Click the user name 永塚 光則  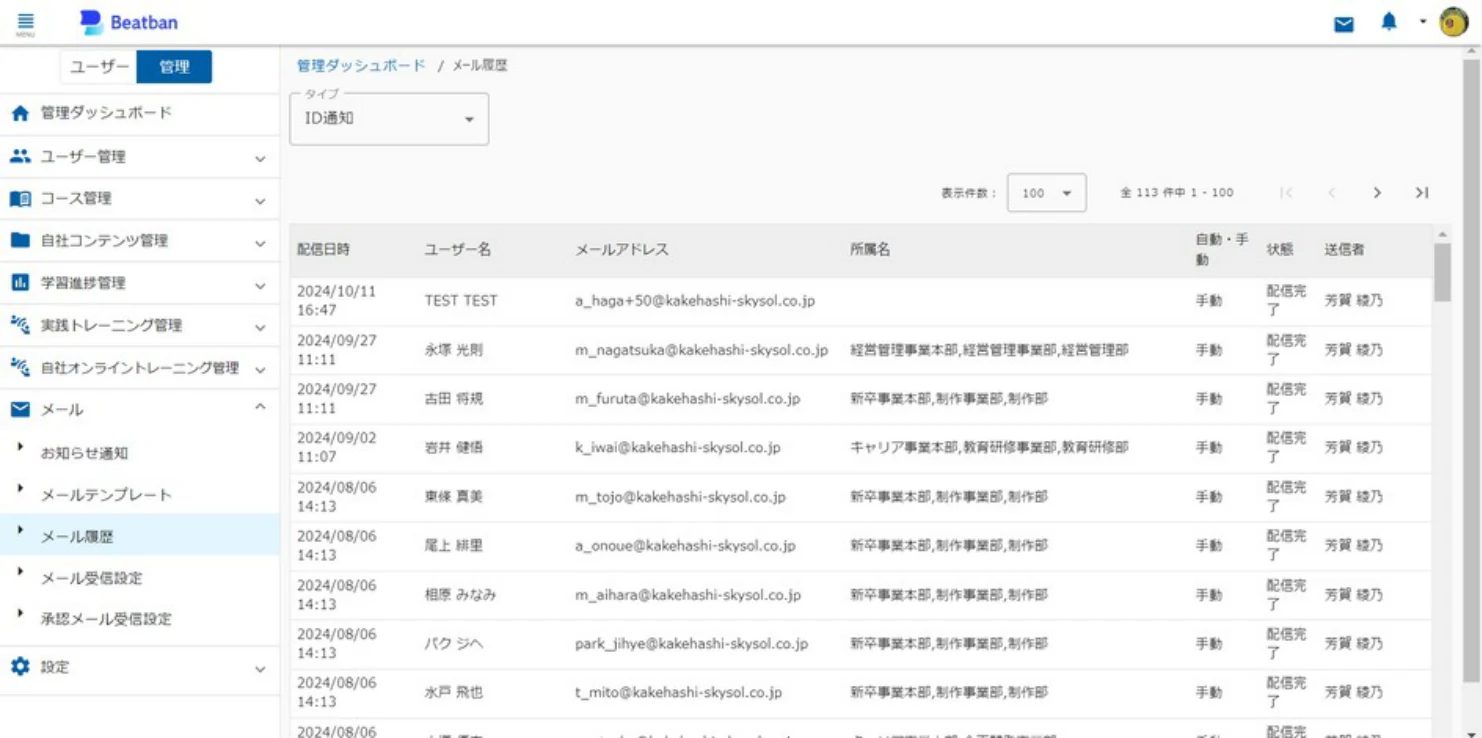coord(454,350)
